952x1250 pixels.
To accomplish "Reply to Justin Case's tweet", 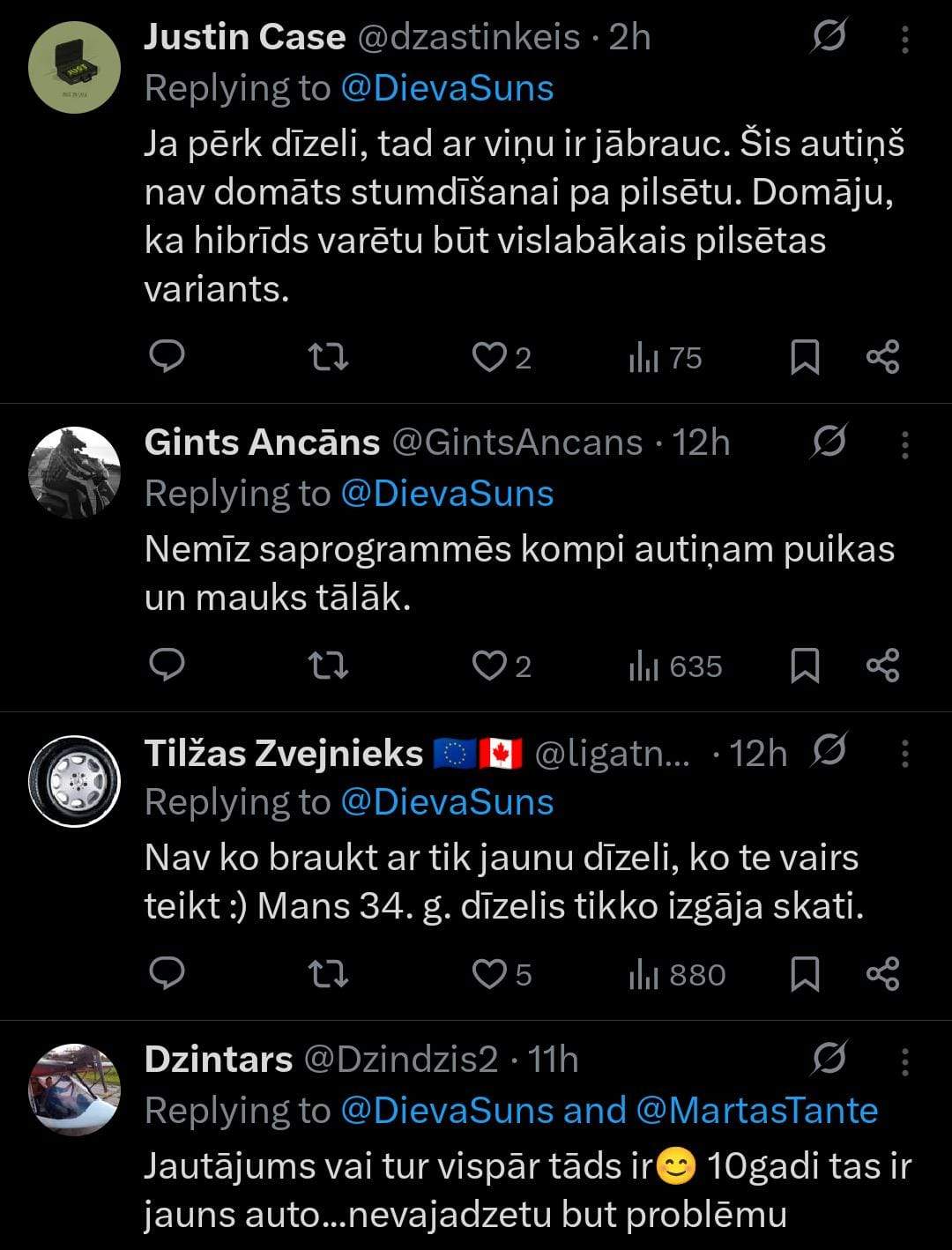I will point(166,357).
